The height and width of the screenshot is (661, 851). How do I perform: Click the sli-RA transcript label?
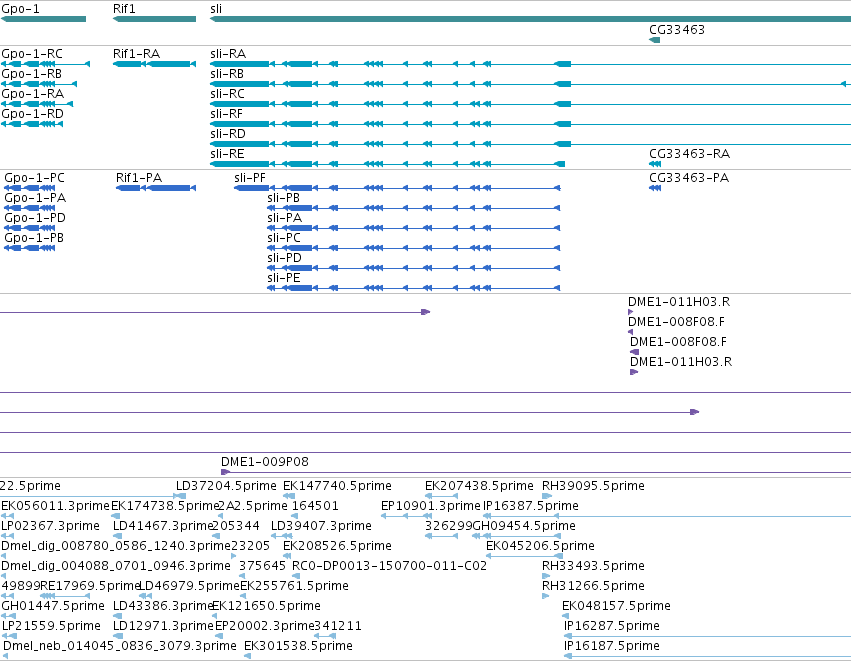228,54
